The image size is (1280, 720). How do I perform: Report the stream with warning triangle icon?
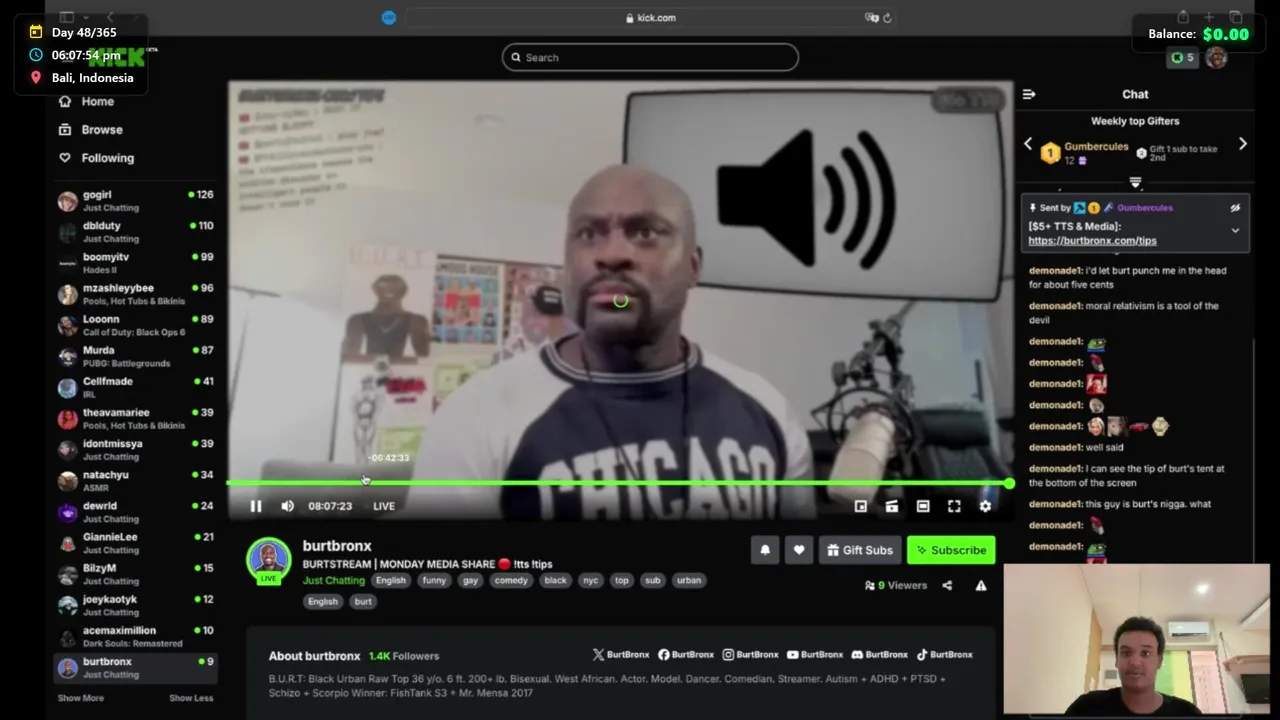[981, 585]
